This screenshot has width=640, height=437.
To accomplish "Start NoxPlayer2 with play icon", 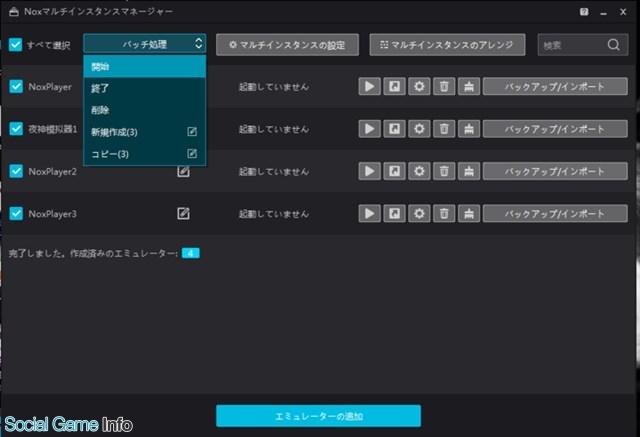I will (369, 171).
